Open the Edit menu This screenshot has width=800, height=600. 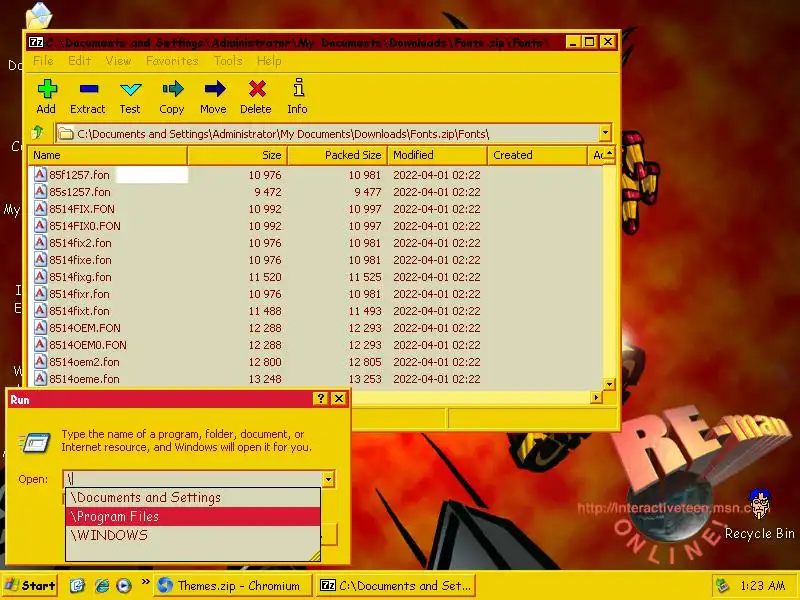80,61
